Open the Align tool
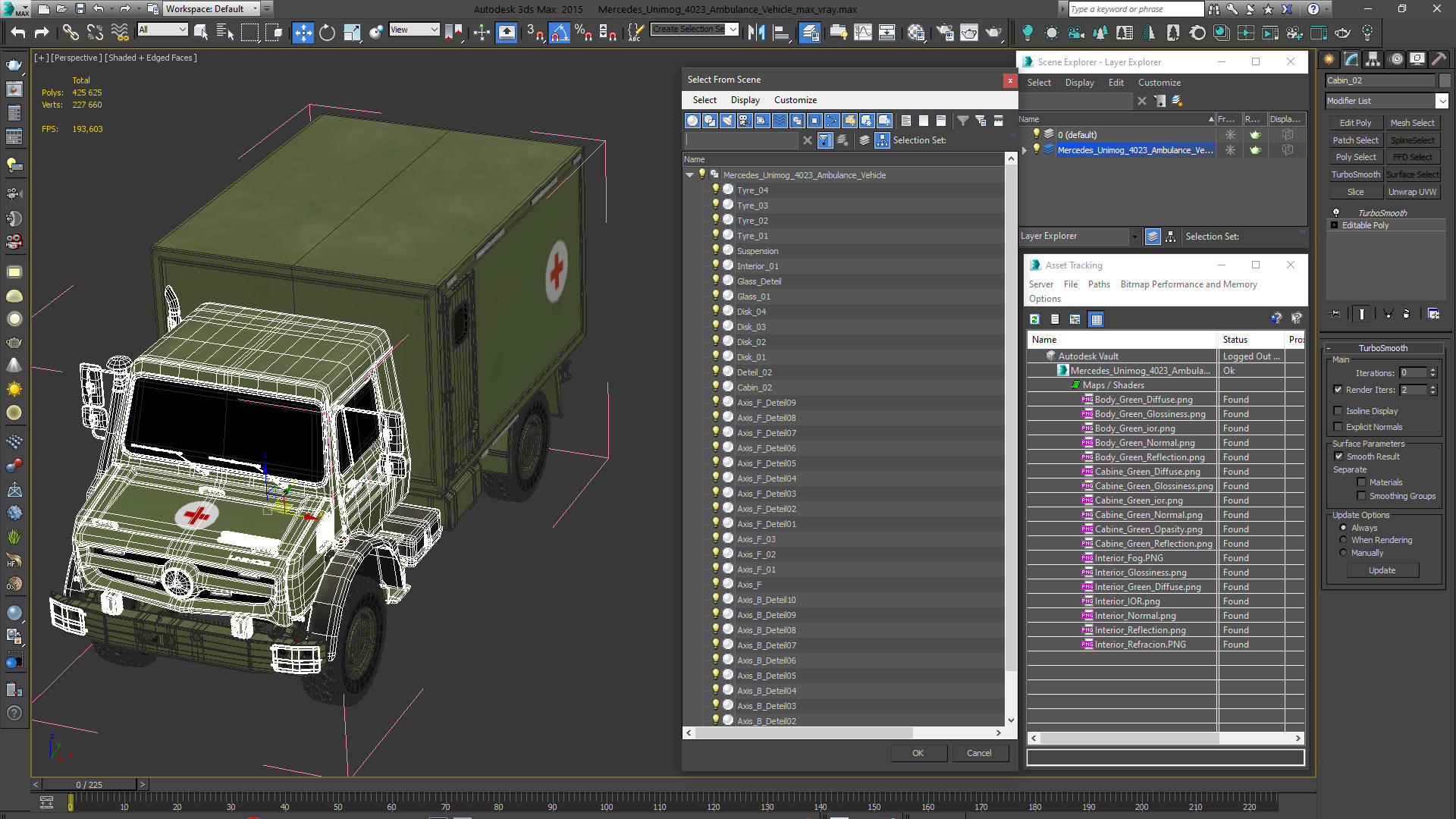1456x819 pixels. pos(780,33)
